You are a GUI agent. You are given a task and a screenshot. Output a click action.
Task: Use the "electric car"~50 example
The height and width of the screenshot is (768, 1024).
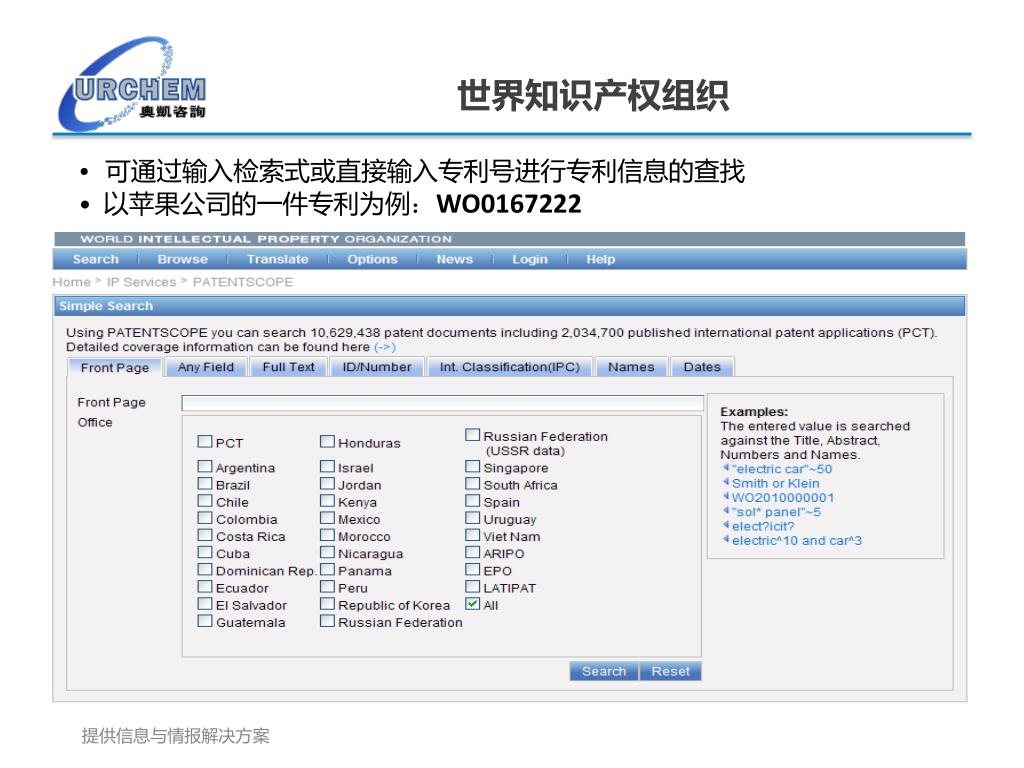pos(782,469)
